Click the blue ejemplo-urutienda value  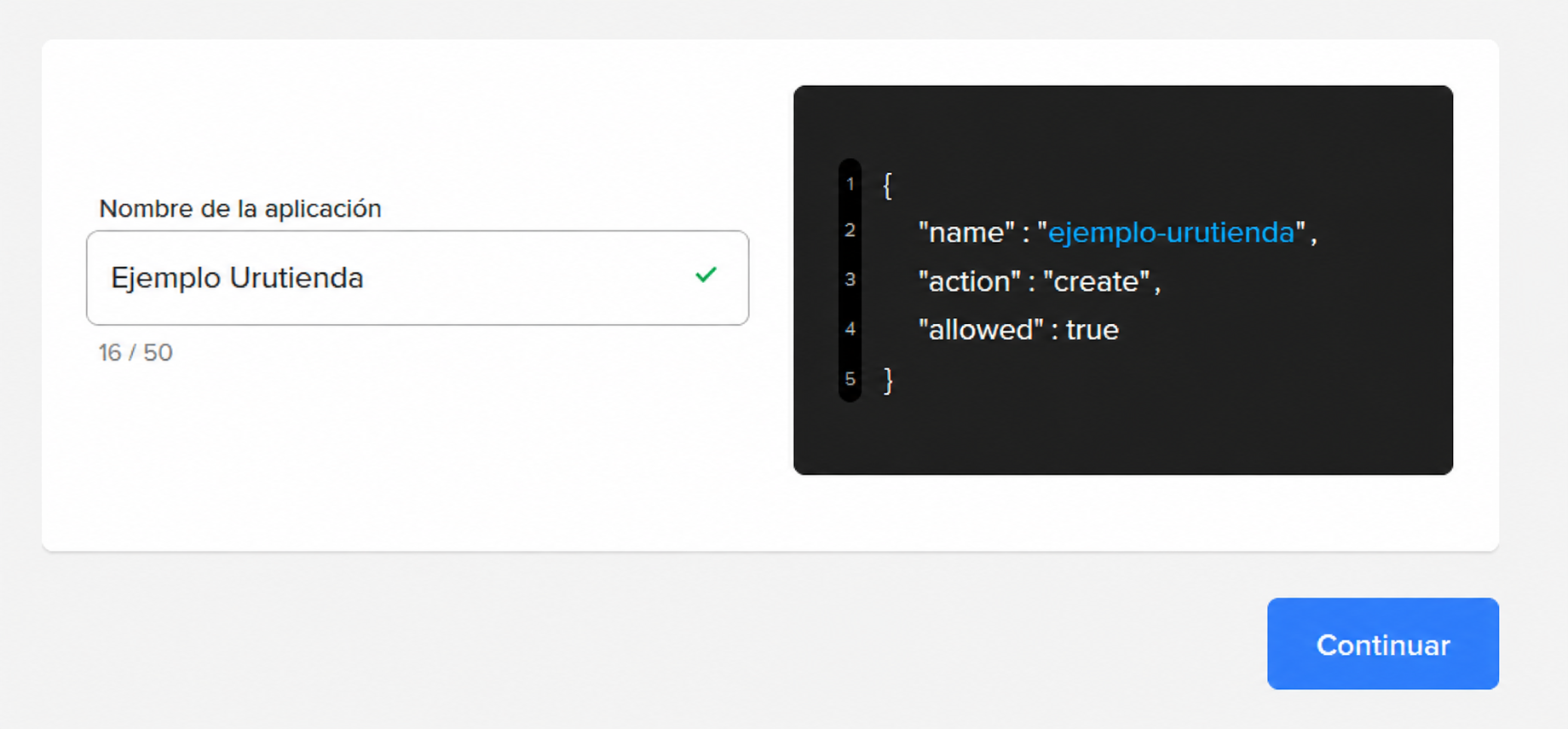(1171, 232)
